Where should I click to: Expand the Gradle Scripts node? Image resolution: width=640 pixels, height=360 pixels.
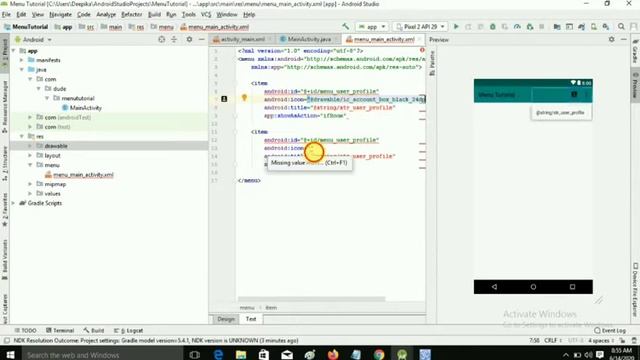[13, 203]
